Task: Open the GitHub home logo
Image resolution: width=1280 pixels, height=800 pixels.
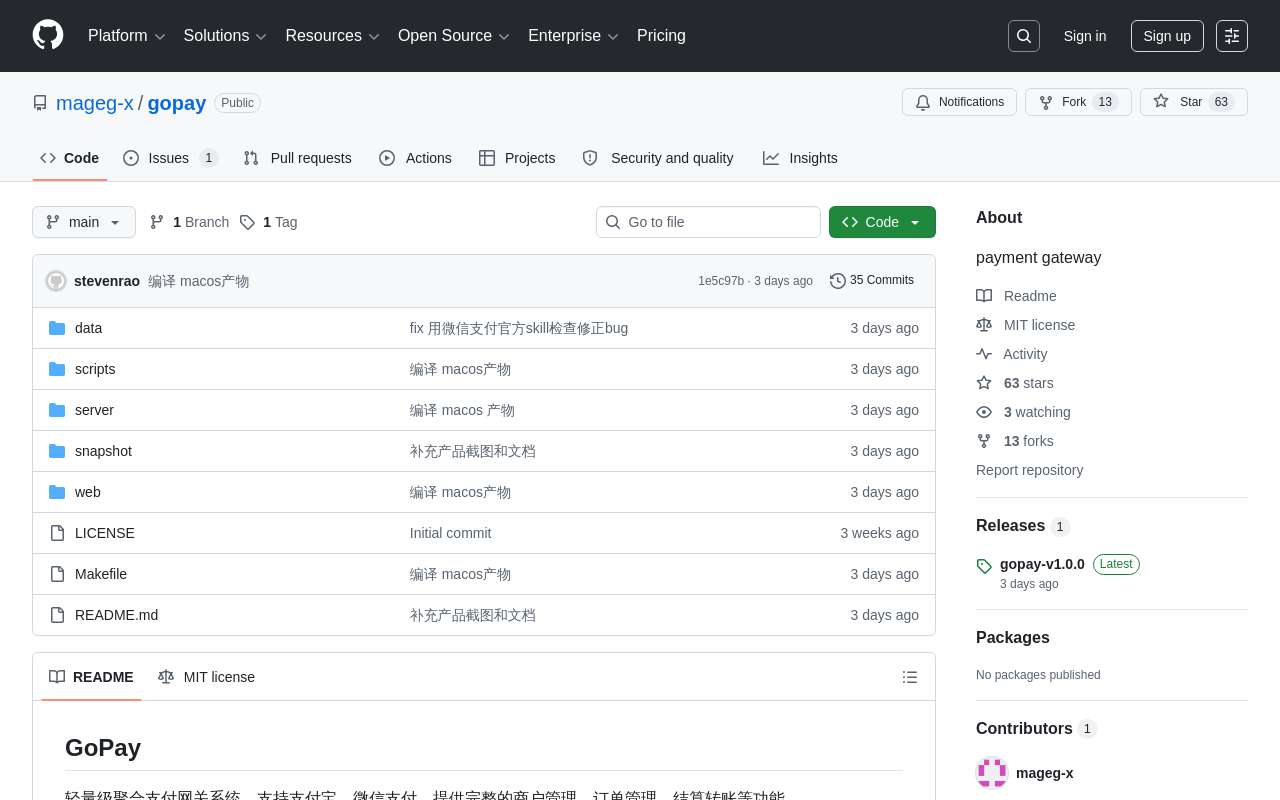Action: (x=48, y=36)
